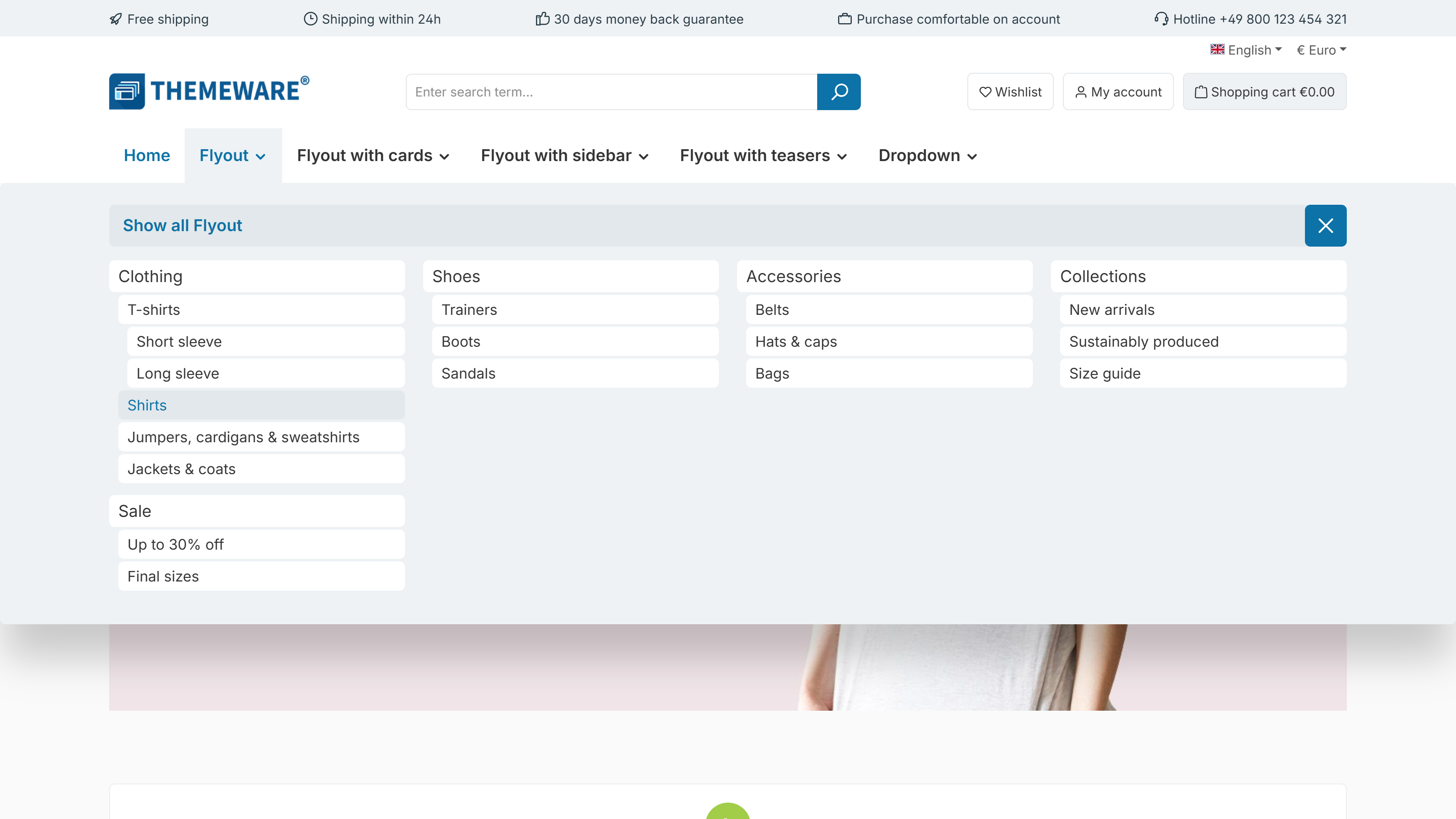Screen dimensions: 1456x819
Task: Open the Accessories category
Action: click(x=885, y=276)
